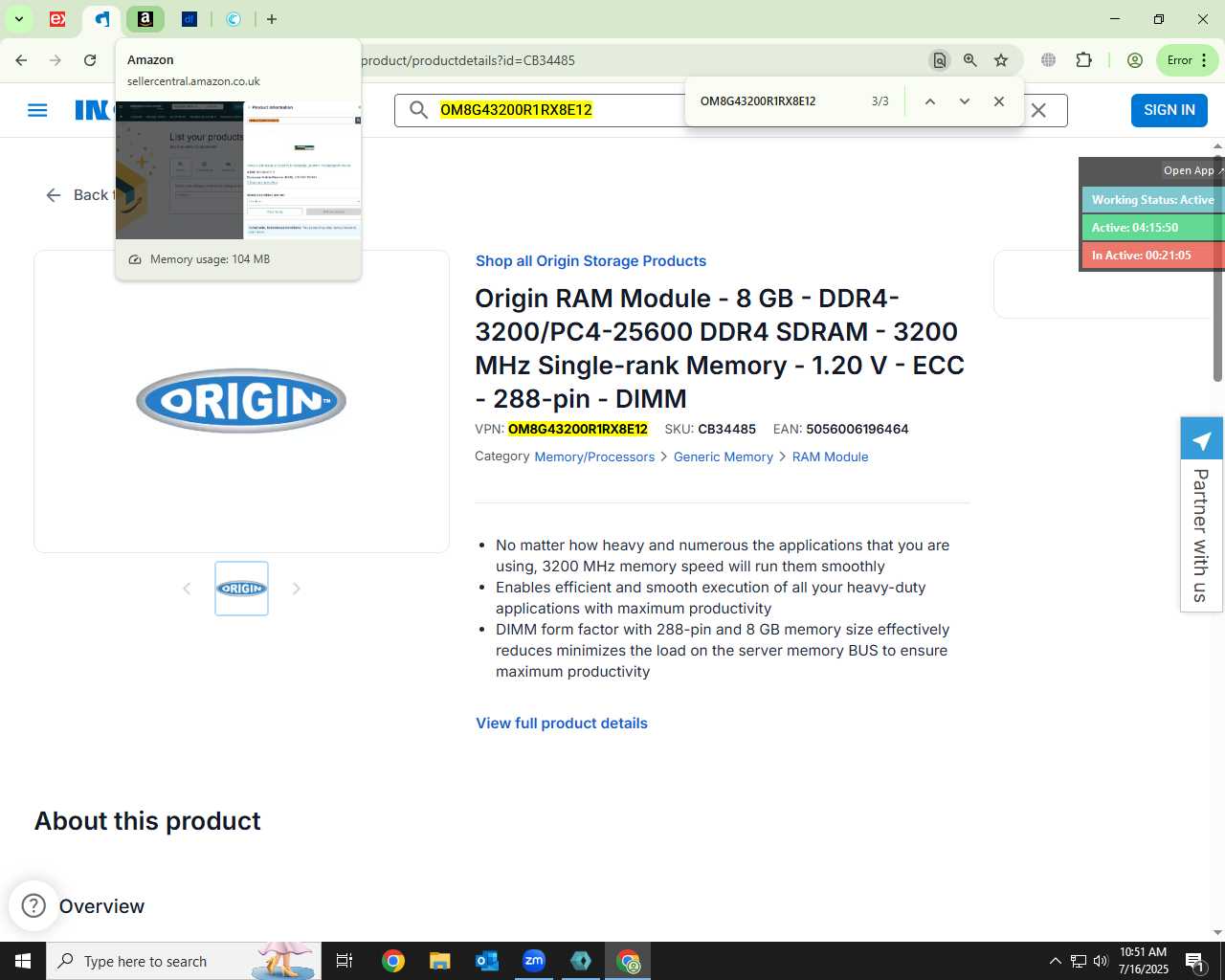This screenshot has width=1225, height=980.
Task: Bookmark this page with the star
Action: click(x=1001, y=60)
